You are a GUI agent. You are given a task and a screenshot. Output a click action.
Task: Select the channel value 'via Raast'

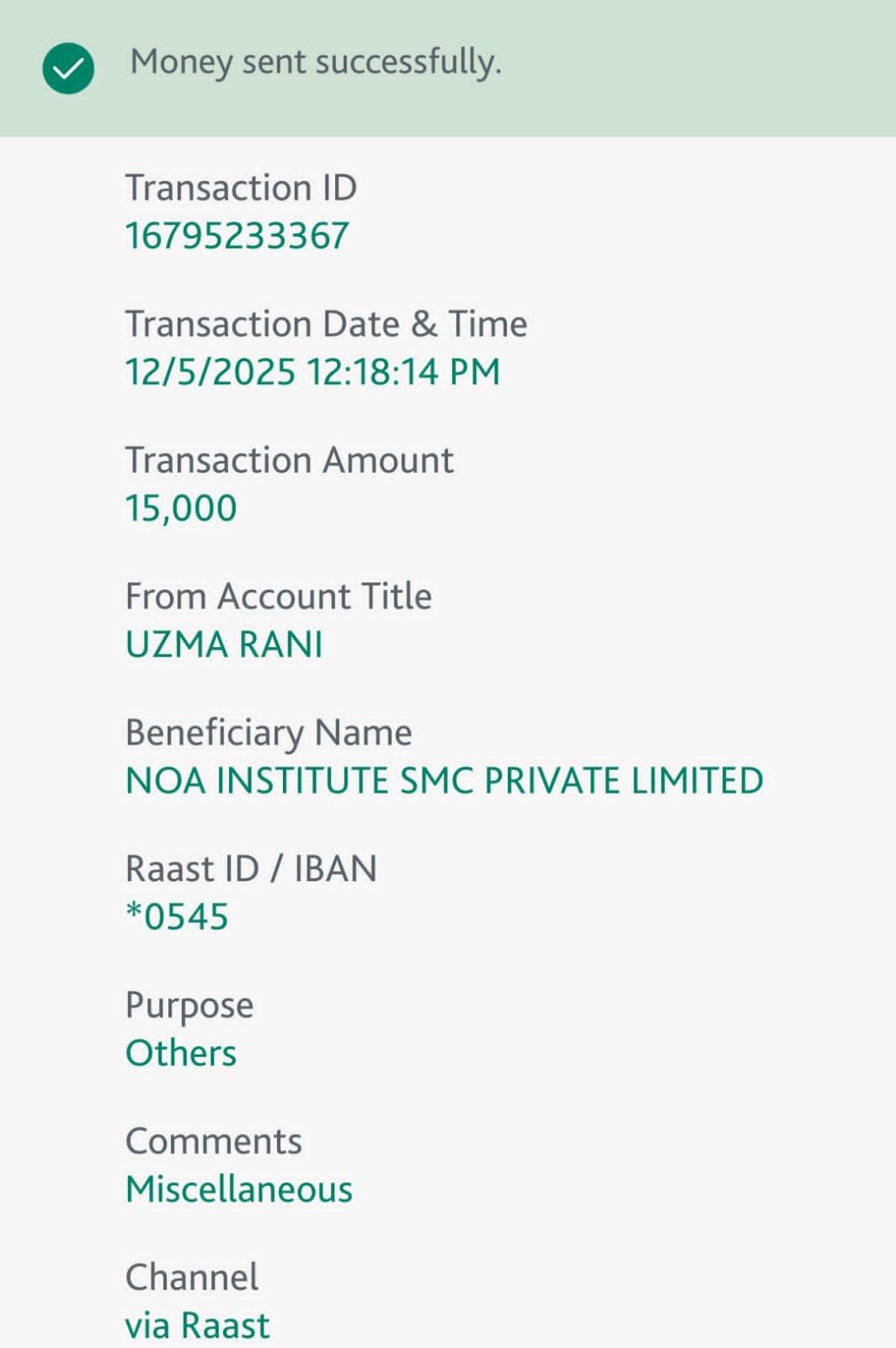[x=197, y=1325]
